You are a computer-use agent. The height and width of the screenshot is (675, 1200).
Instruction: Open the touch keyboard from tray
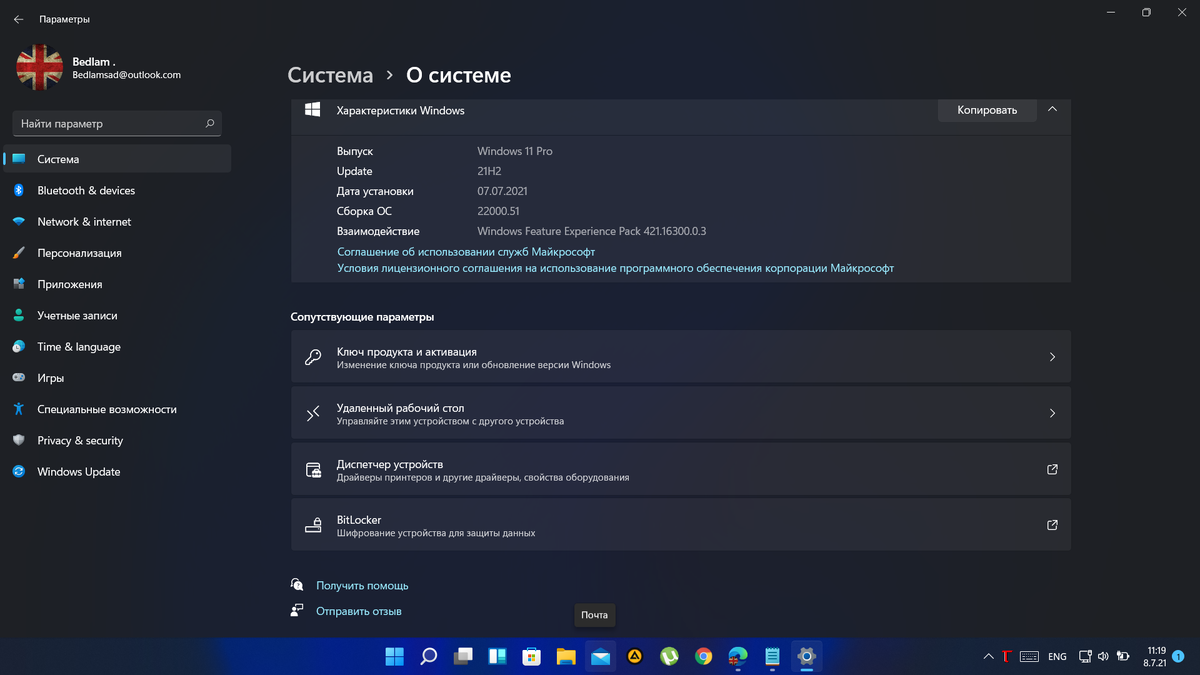tap(1029, 657)
